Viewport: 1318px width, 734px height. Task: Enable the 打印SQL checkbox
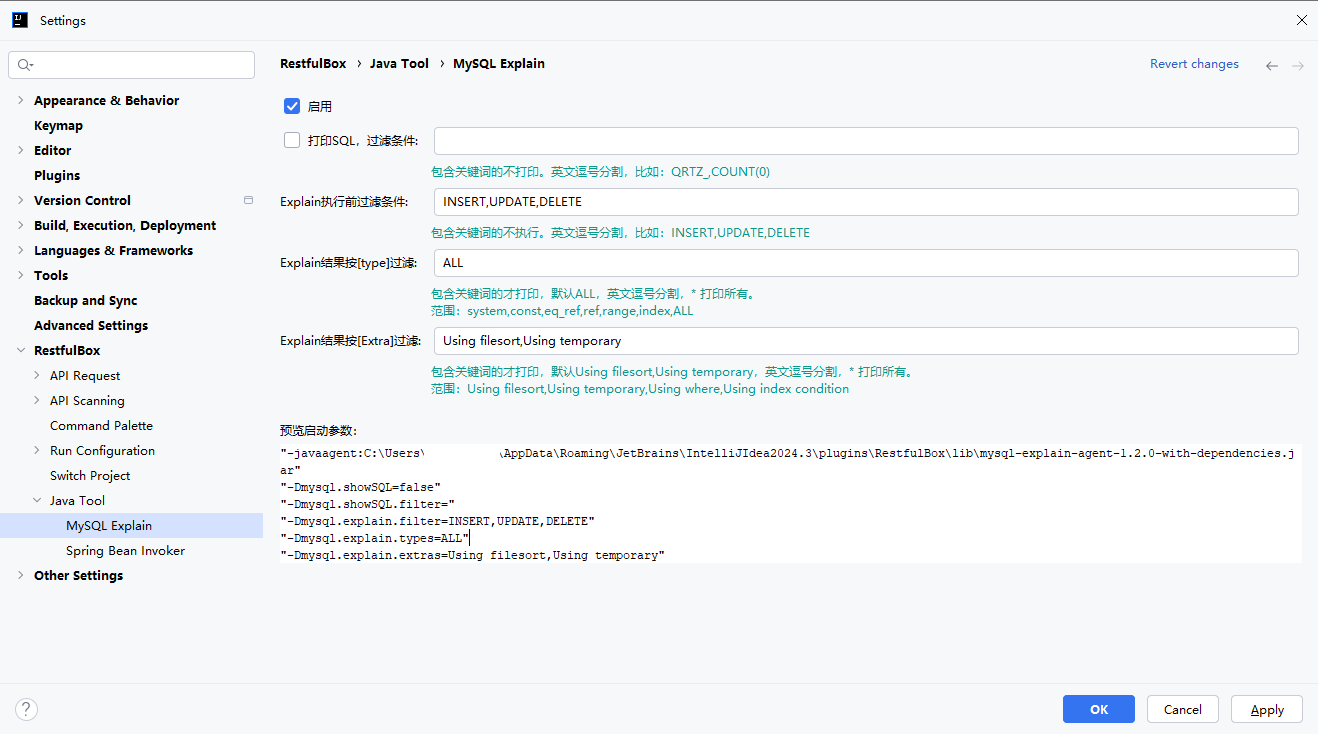(292, 140)
